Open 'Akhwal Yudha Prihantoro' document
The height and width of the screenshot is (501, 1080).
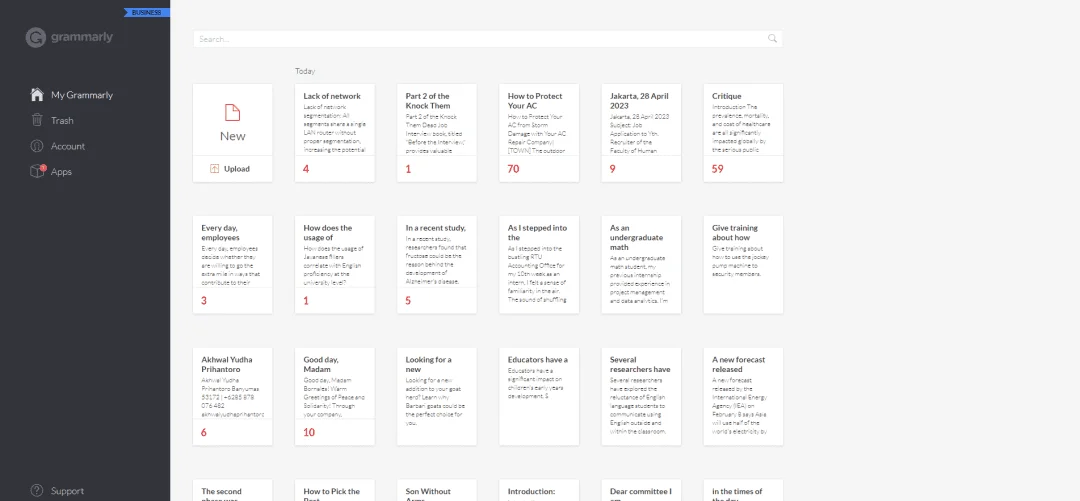pyautogui.click(x=233, y=396)
